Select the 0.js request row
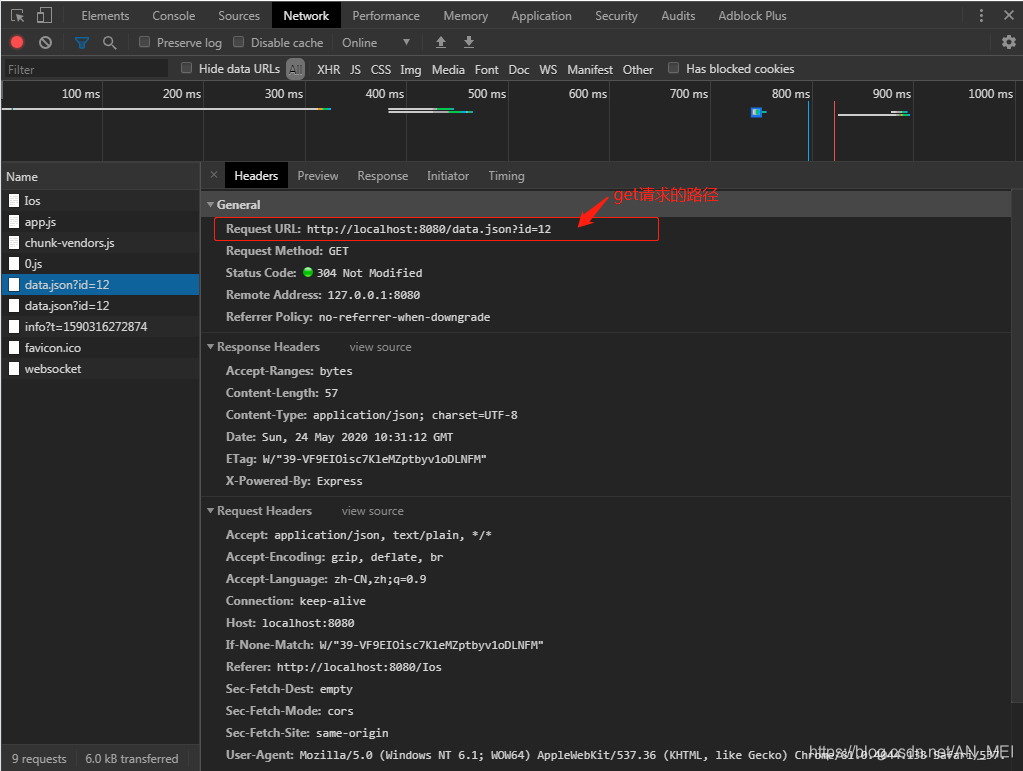 (100, 264)
